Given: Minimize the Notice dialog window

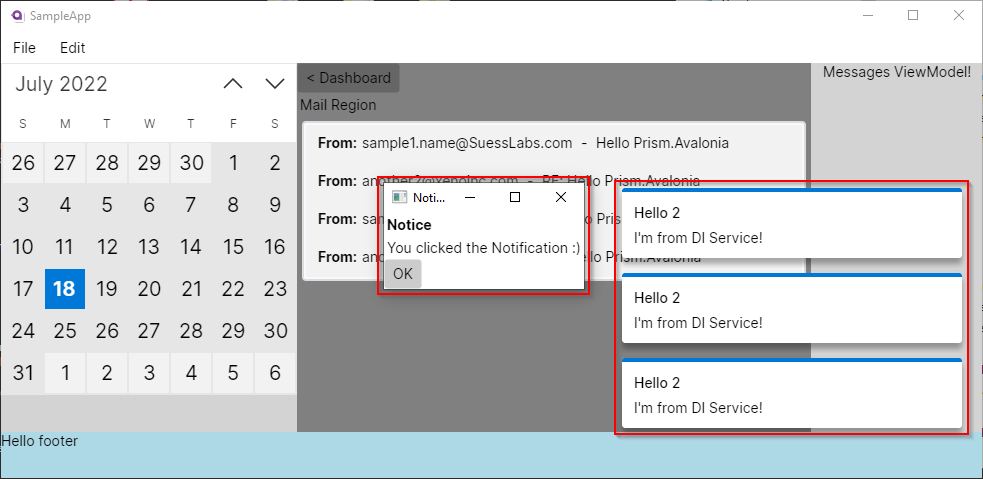Looking at the screenshot, I should (470, 197).
